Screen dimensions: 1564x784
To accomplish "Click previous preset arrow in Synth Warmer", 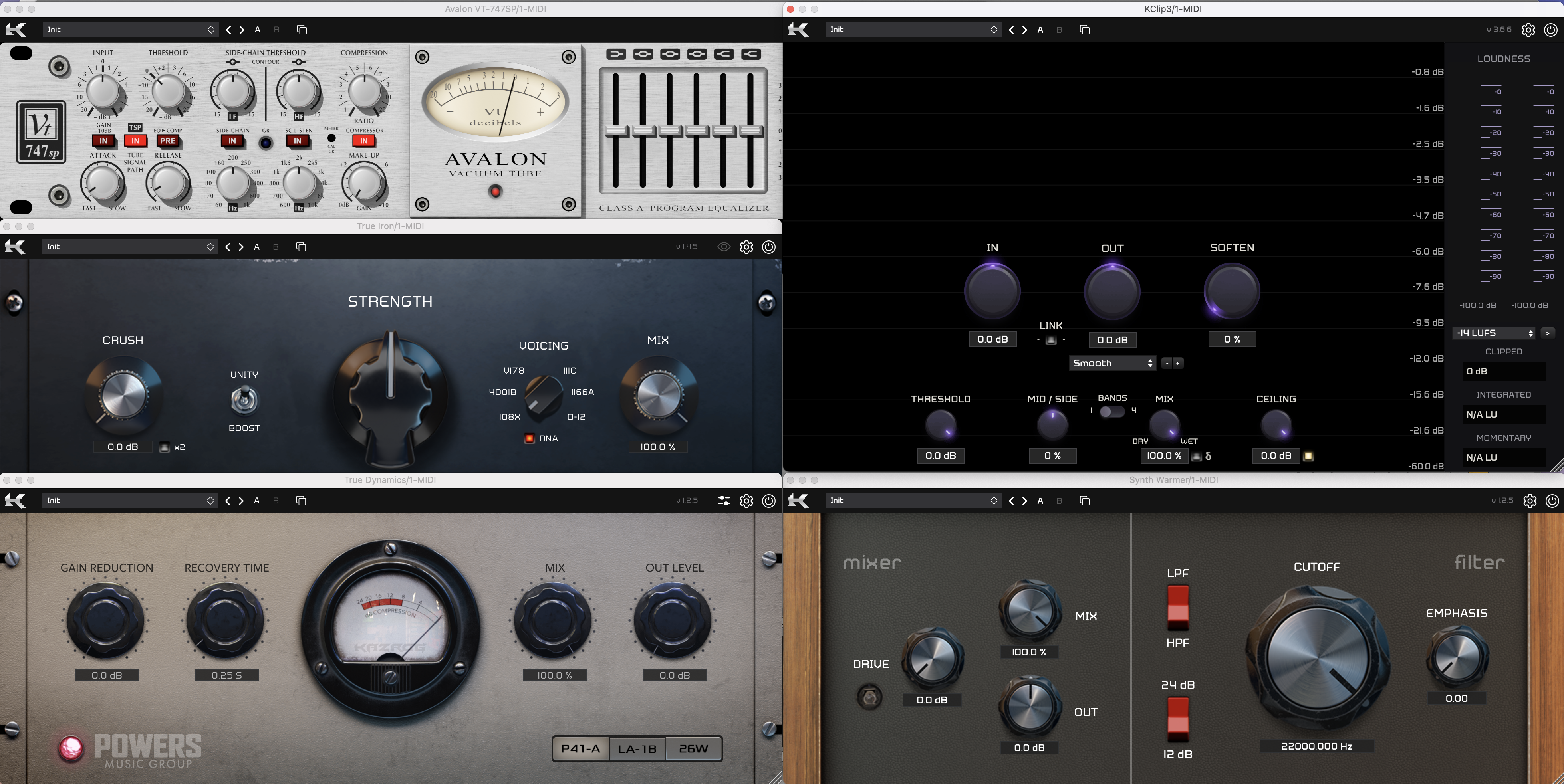I will 1012,501.
